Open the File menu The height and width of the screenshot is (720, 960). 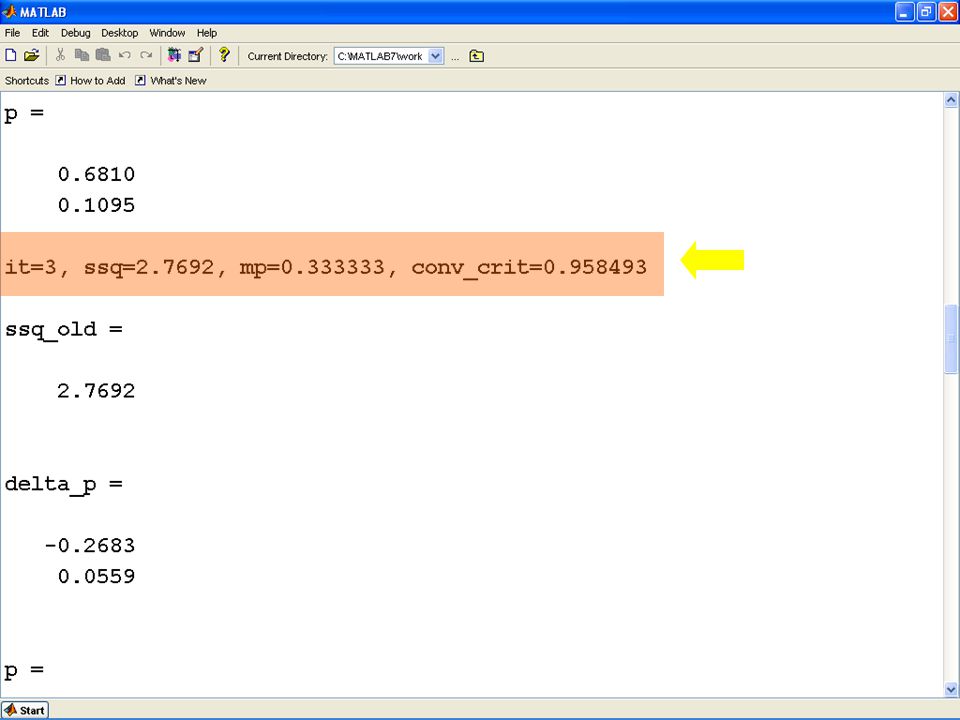click(x=12, y=33)
